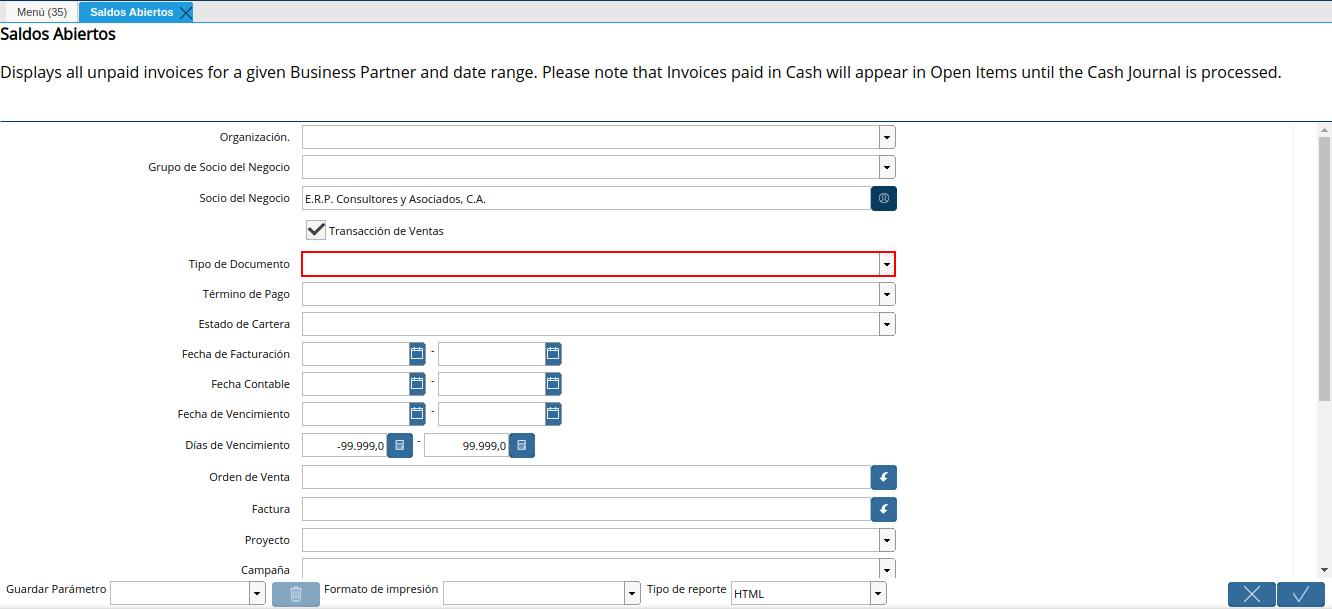Open Orden de Venta lookup icon
The height and width of the screenshot is (609, 1332).
(x=884, y=477)
